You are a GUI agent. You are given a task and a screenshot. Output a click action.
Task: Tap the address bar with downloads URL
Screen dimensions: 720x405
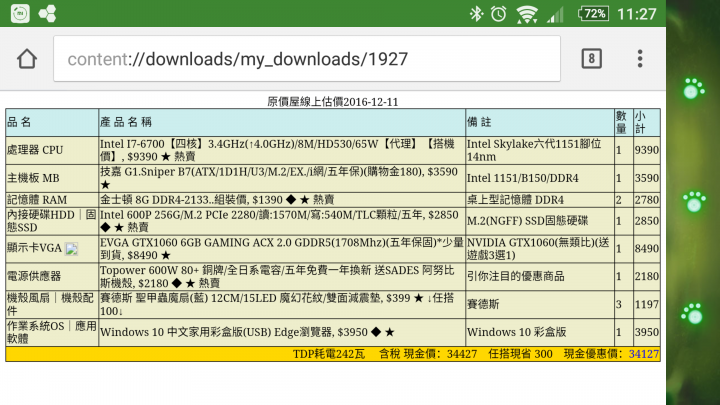click(307, 59)
